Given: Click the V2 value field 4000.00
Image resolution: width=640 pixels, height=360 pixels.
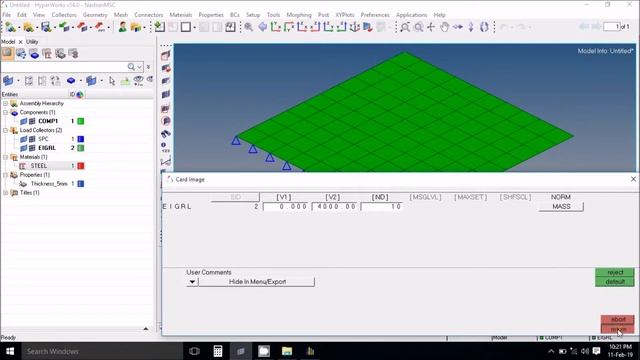Looking at the screenshot, I should click(334, 207).
